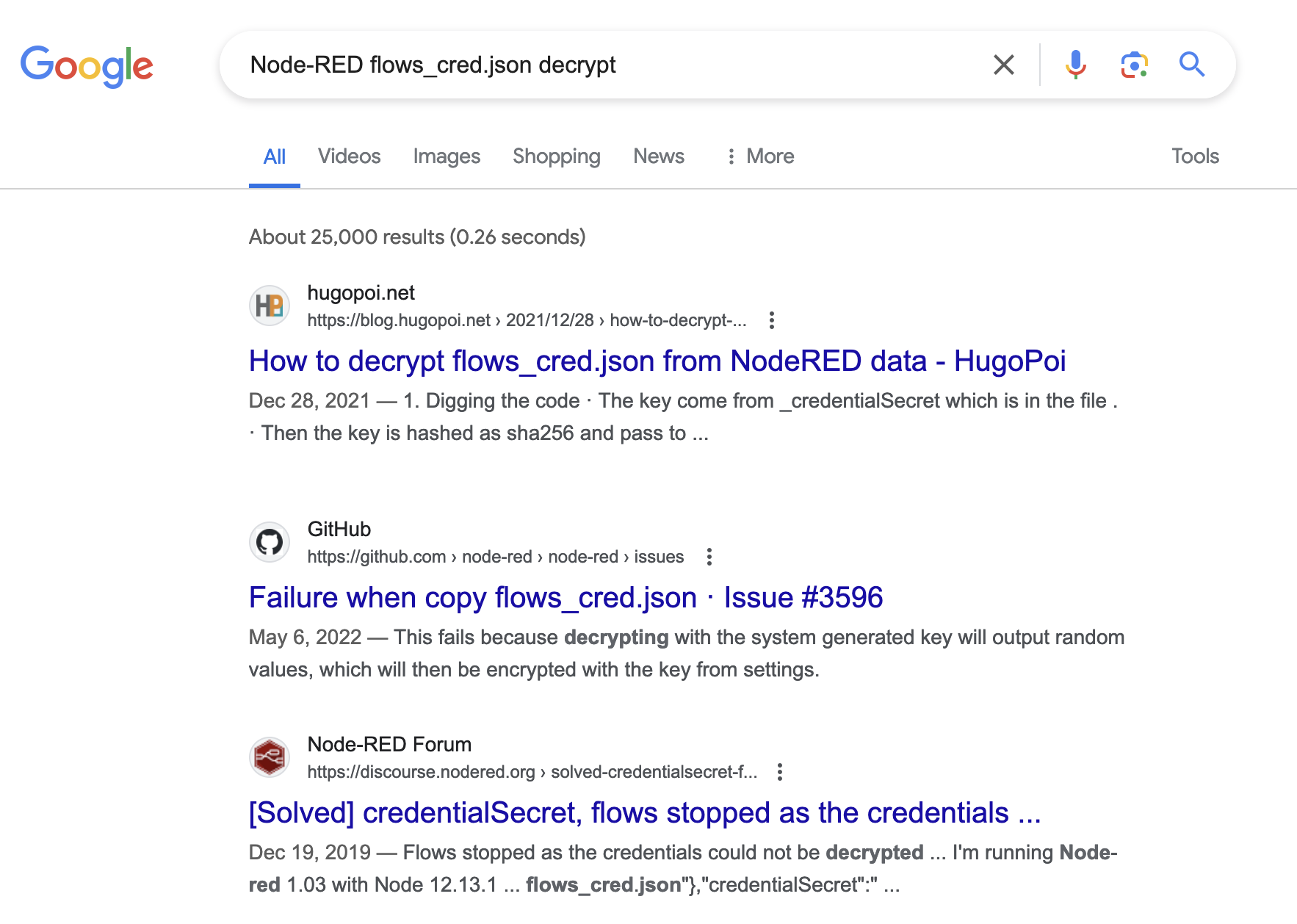Click the Google logo
This screenshot has height=924, width=1297.
(x=87, y=66)
